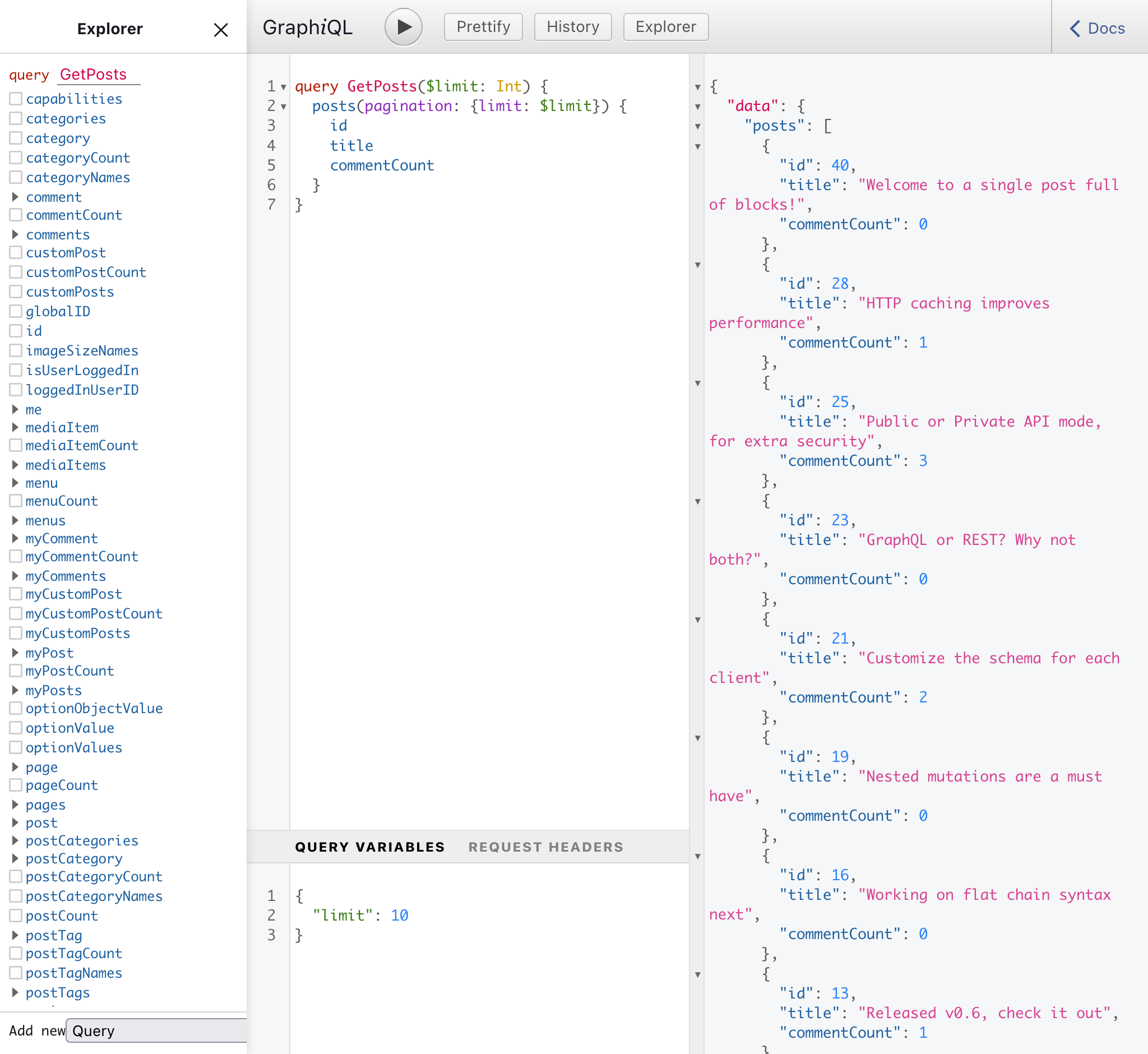Viewport: 1148px width, 1054px height.
Task: Fold the "data" object in results pane
Action: pos(697,107)
